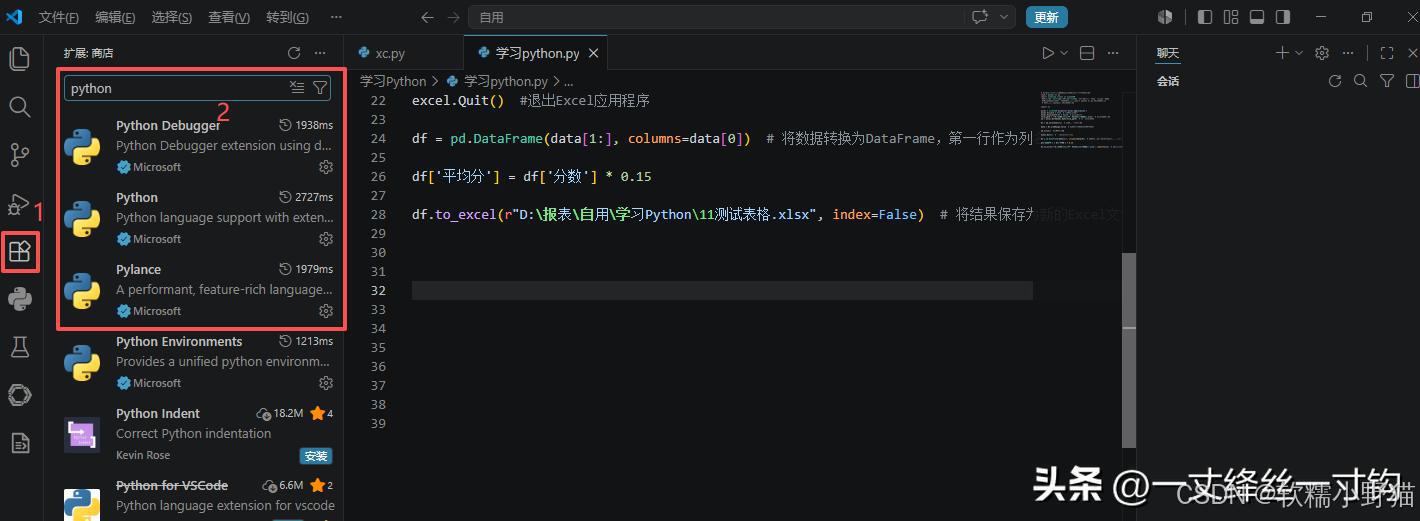
Task: Toggle bottom panel visibility
Action: tap(1257, 17)
